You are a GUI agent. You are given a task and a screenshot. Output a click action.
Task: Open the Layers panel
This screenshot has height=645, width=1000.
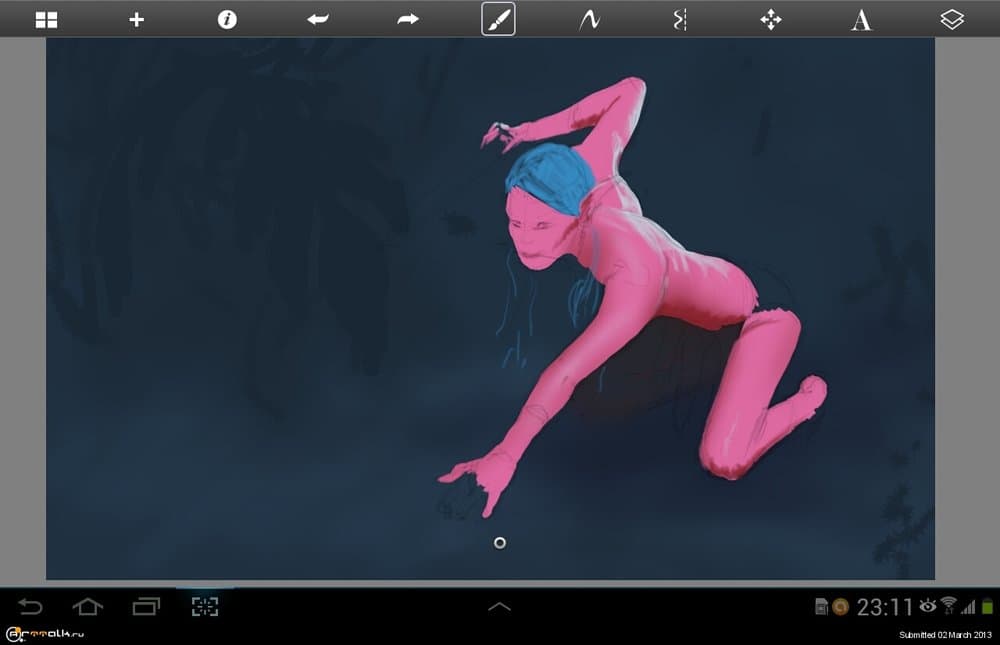[952, 18]
